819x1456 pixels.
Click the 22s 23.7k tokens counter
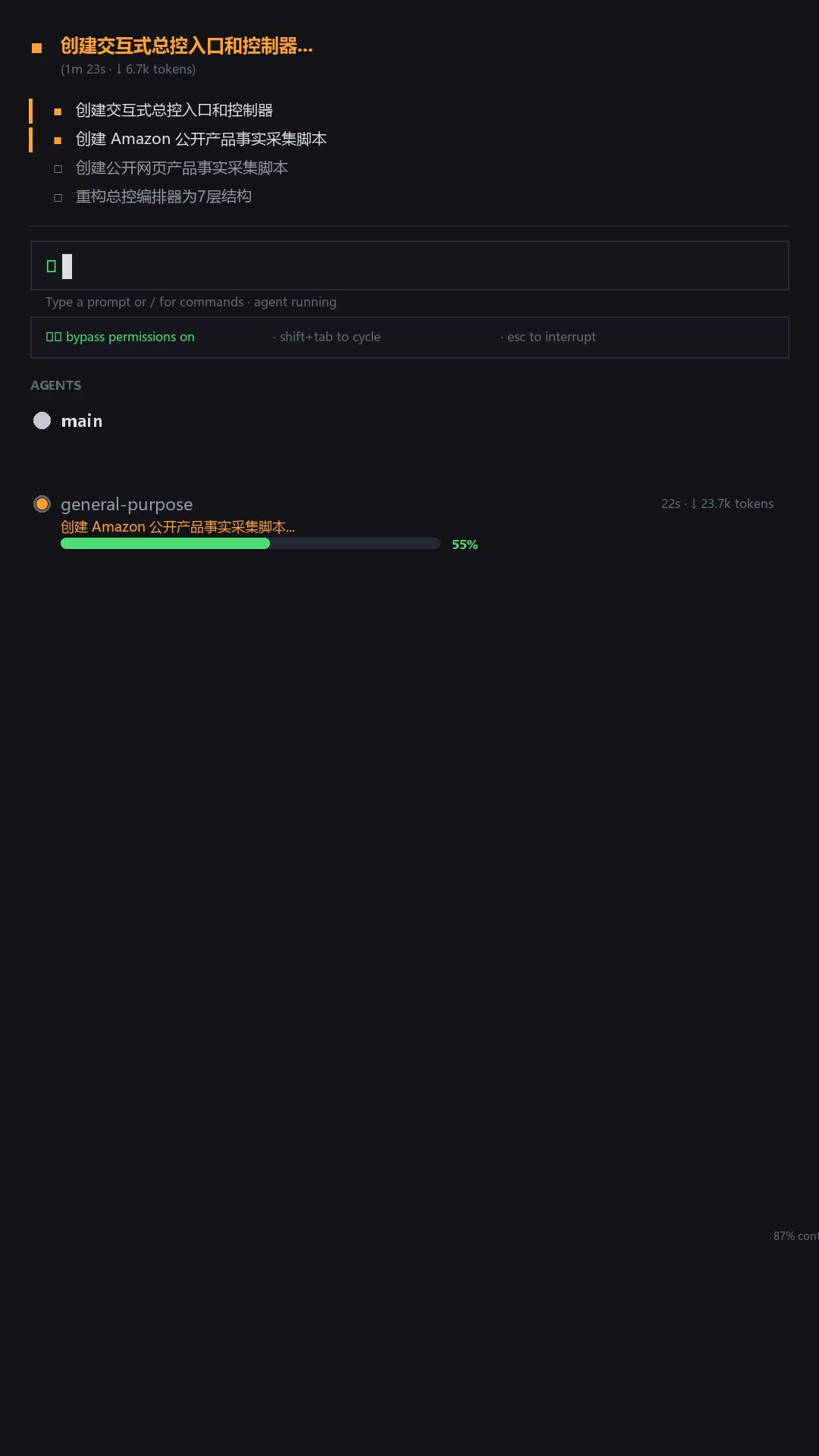tap(717, 504)
